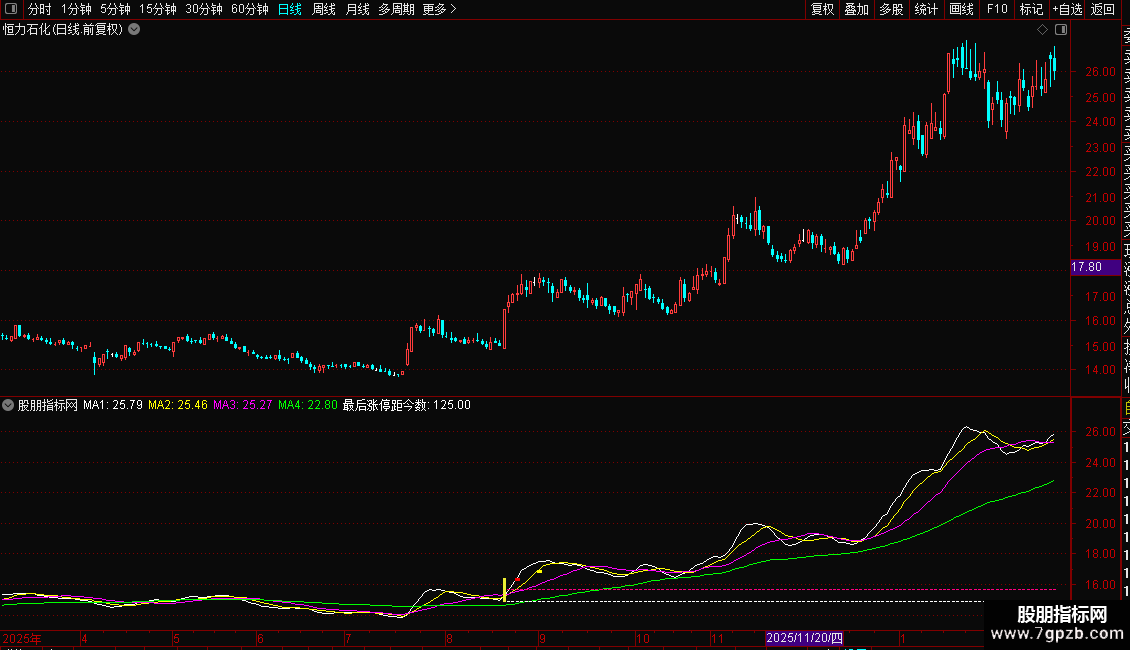
Task: Toggle right side panel icon above chart
Action: pyautogui.click(x=1061, y=30)
